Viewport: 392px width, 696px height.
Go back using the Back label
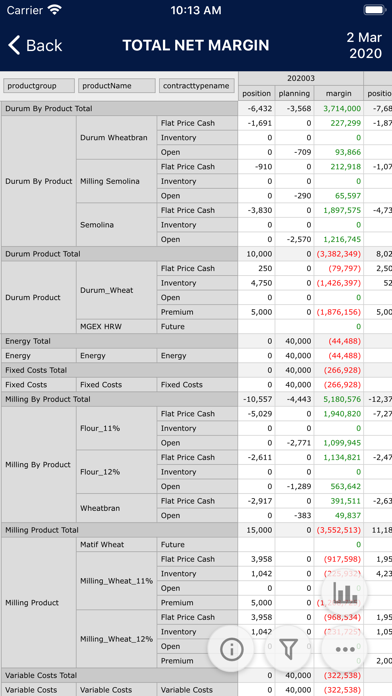(44, 45)
